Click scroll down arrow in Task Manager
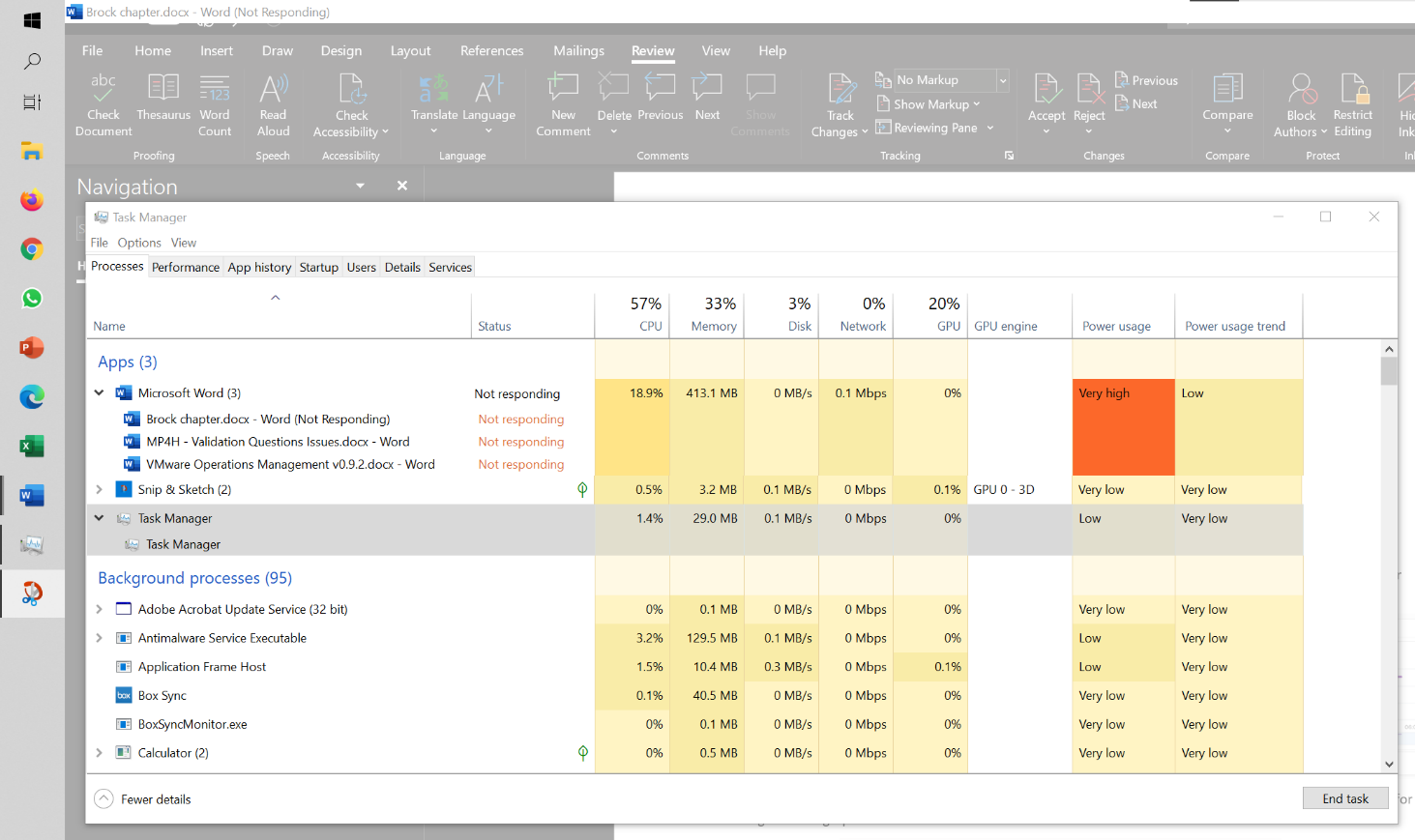1415x840 pixels. point(1389,764)
